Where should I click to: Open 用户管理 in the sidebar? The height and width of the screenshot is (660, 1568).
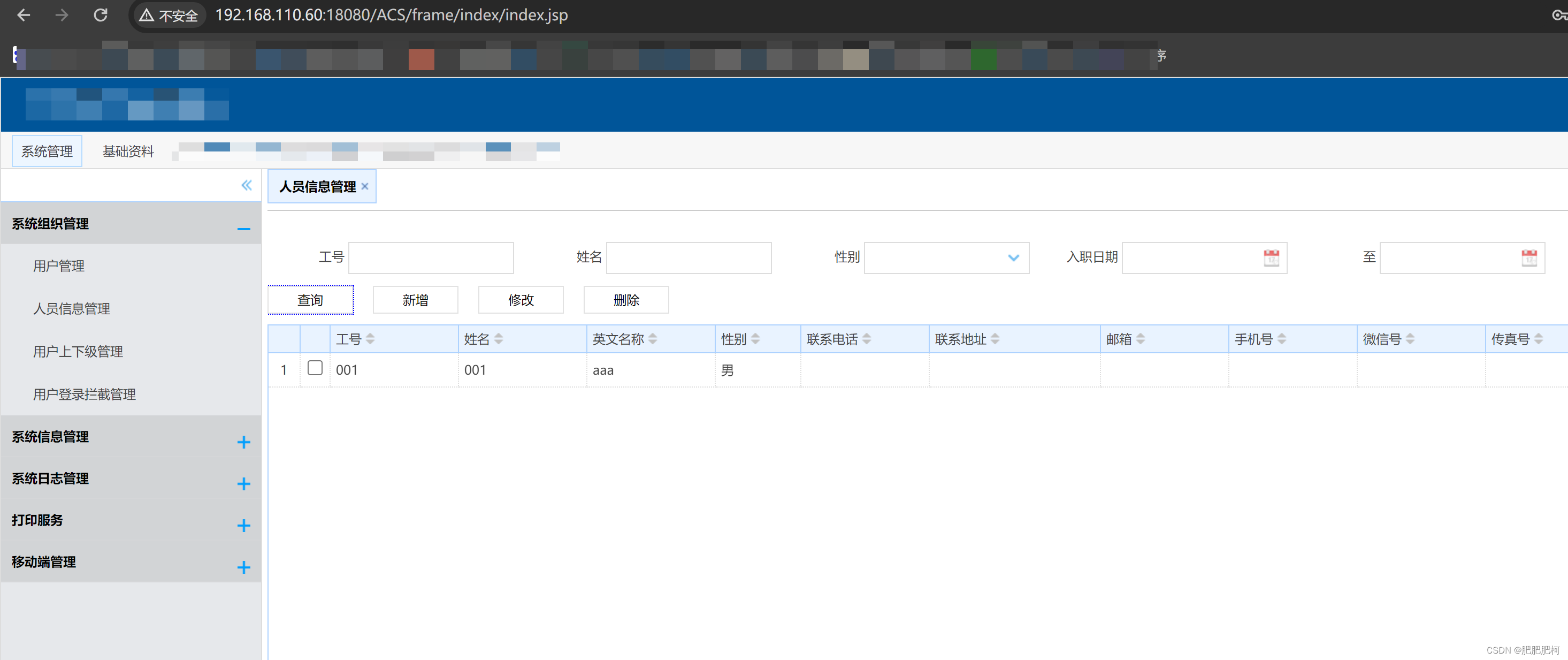click(58, 266)
